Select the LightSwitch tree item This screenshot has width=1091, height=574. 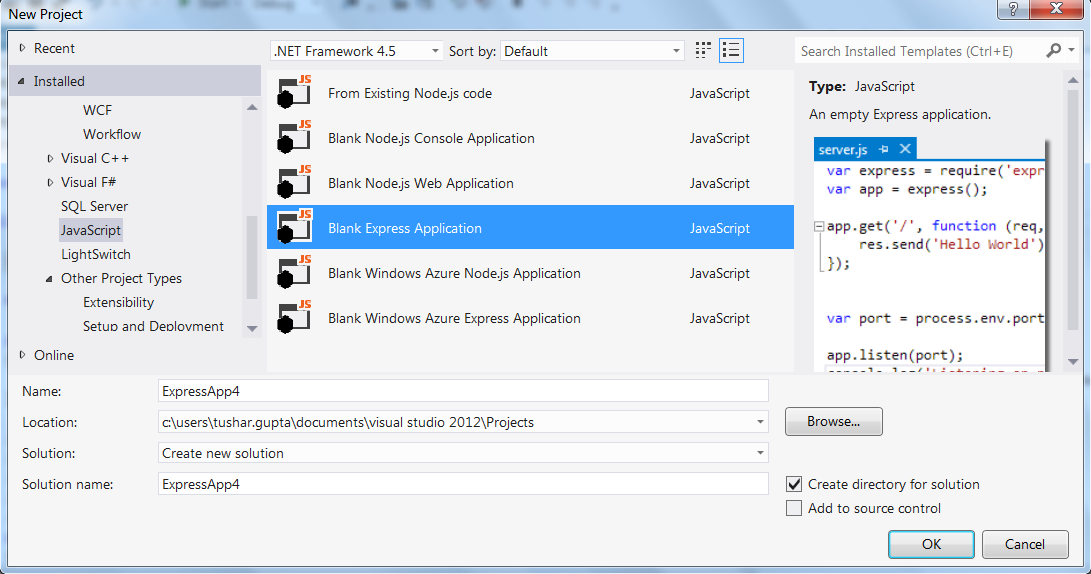(96, 254)
